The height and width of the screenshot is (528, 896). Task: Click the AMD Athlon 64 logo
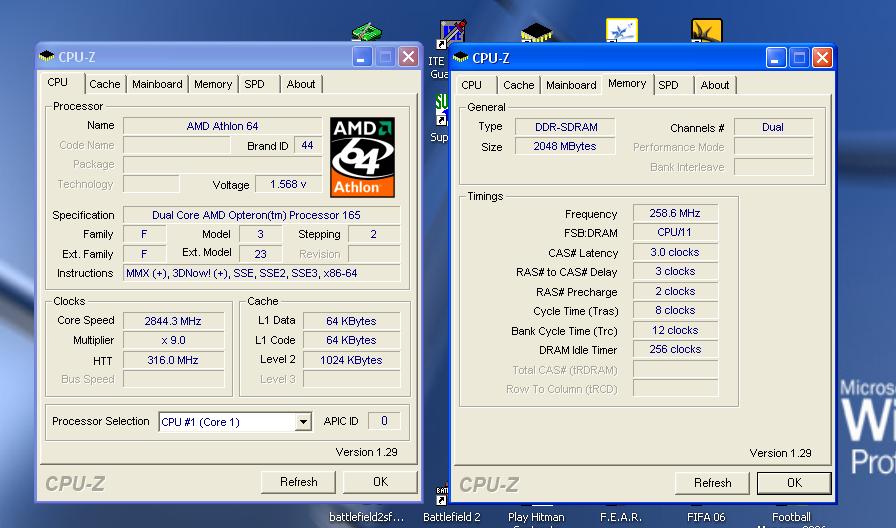pos(362,157)
